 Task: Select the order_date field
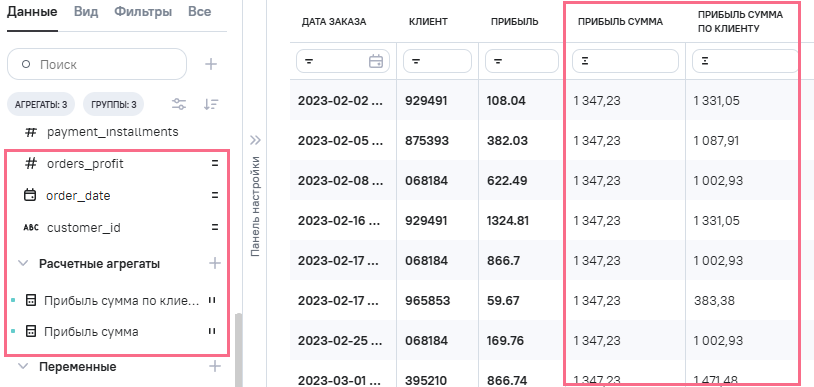78,196
